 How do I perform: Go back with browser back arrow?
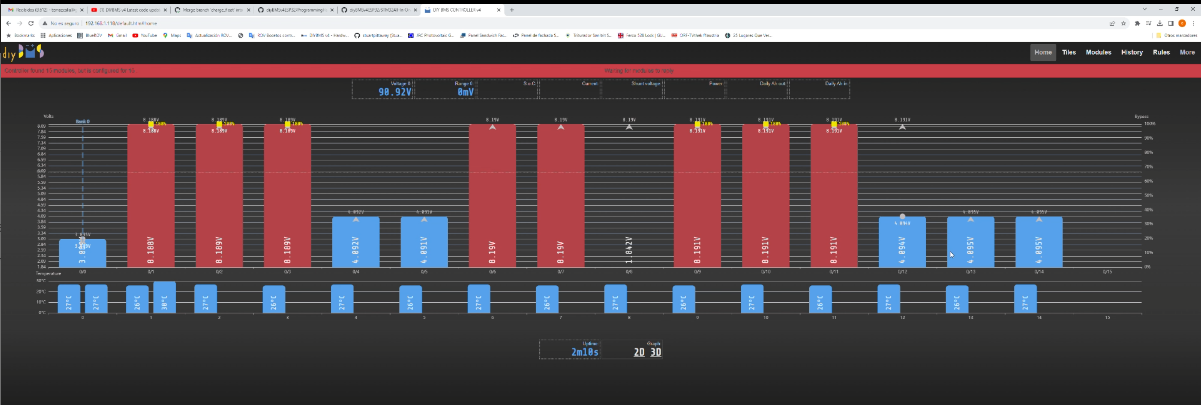[11, 22]
